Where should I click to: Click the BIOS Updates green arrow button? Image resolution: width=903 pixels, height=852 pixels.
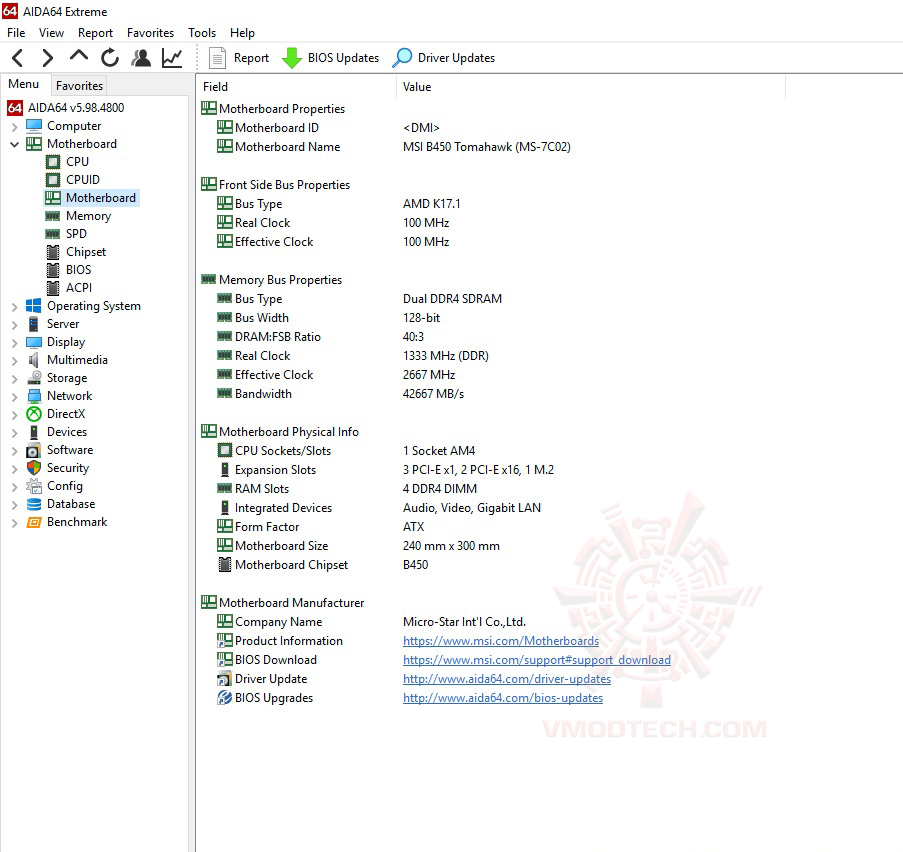[330, 58]
